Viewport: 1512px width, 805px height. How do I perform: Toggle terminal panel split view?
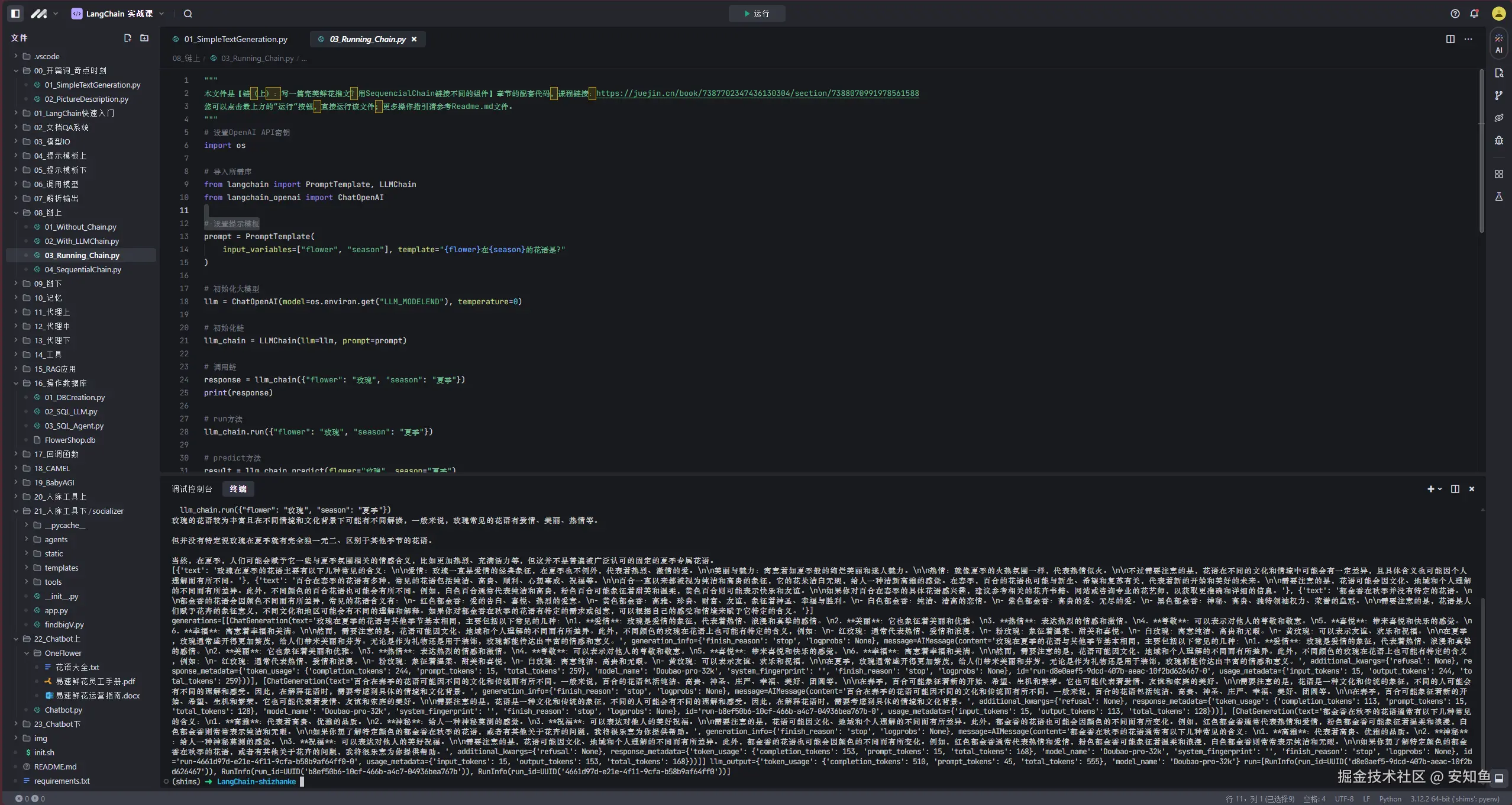(1455, 489)
